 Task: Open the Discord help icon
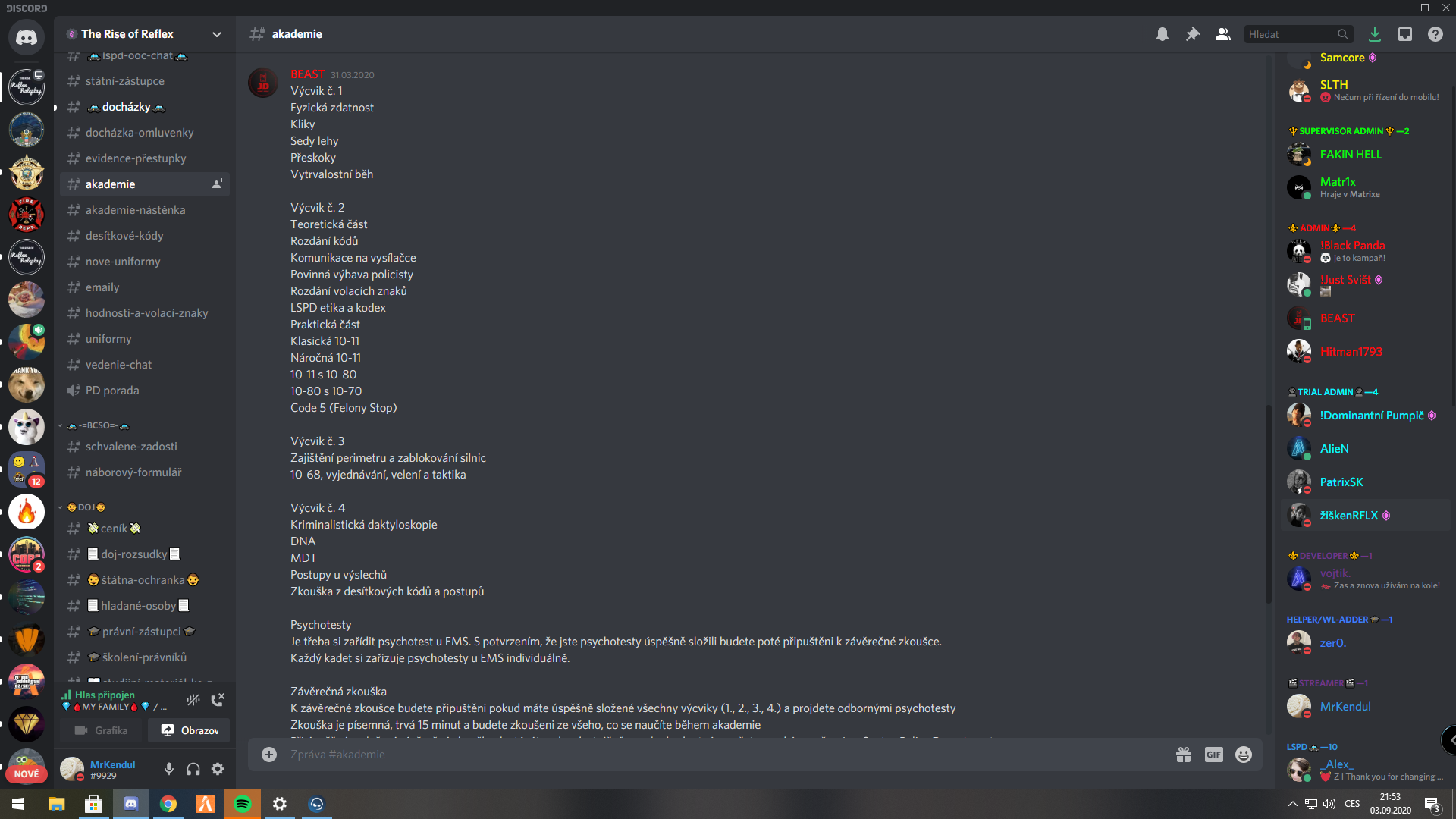[x=1436, y=34]
